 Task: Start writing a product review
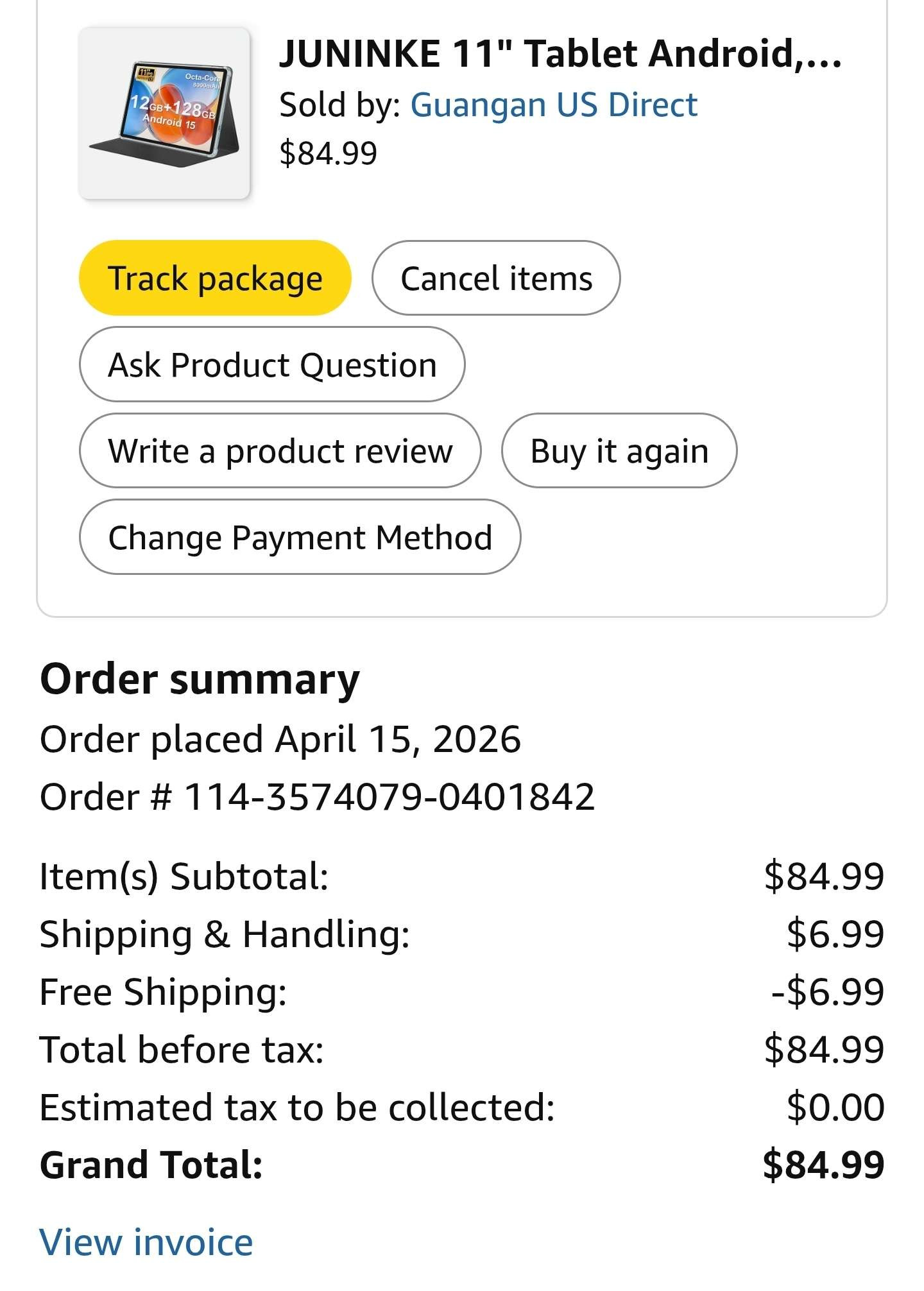(x=280, y=450)
